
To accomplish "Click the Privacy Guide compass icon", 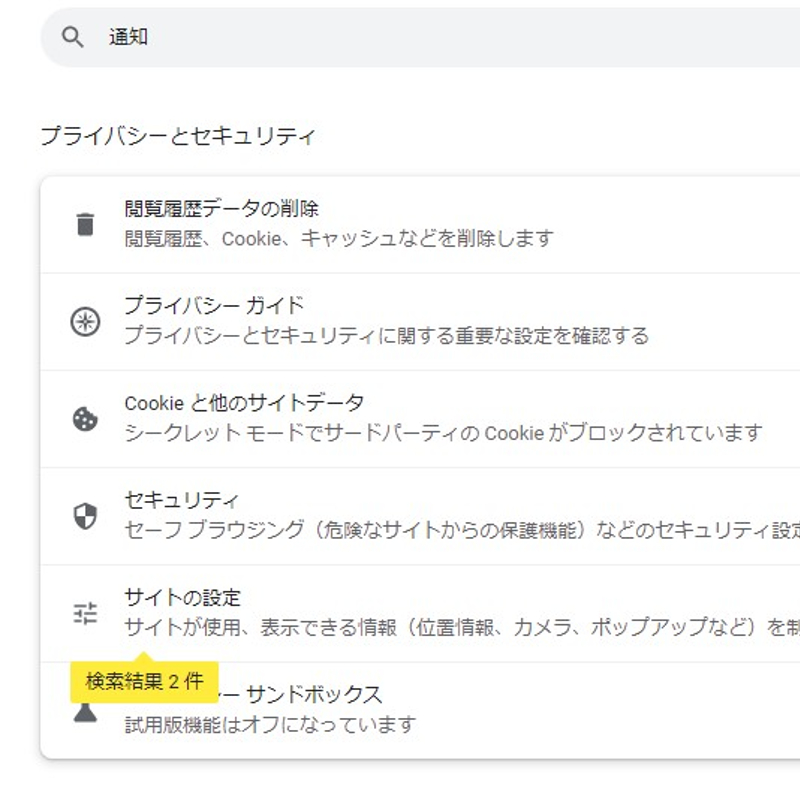I will 86,321.
